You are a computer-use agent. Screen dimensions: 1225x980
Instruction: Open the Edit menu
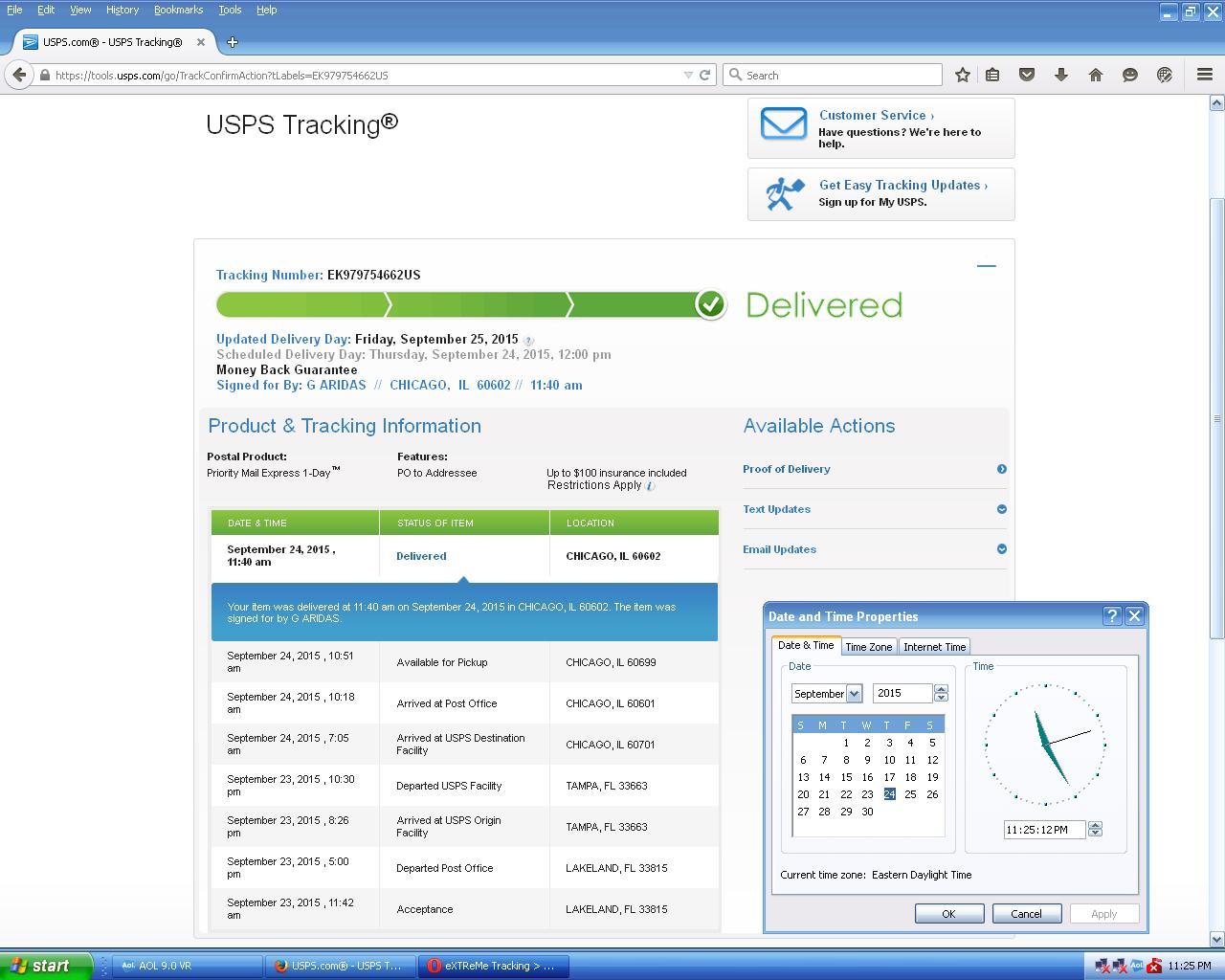46,10
